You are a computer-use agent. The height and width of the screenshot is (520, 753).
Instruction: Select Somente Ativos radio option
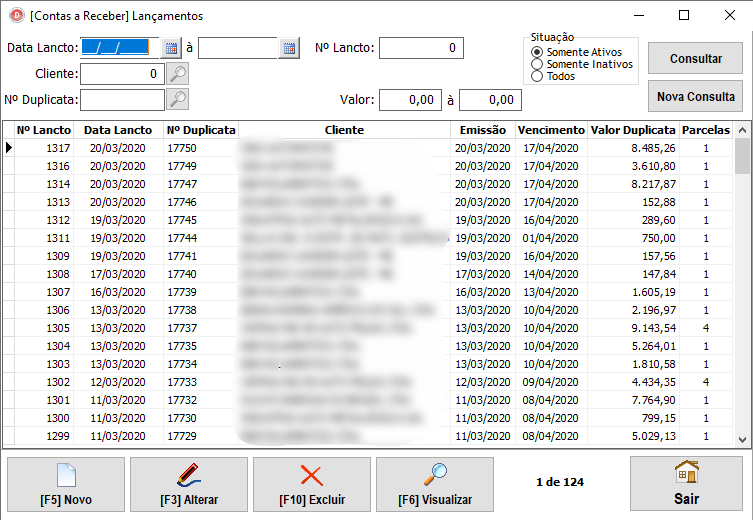click(538, 52)
